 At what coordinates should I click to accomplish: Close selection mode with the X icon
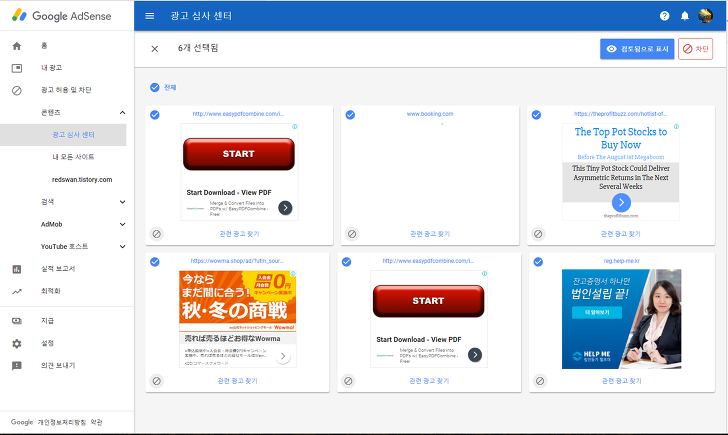point(155,49)
